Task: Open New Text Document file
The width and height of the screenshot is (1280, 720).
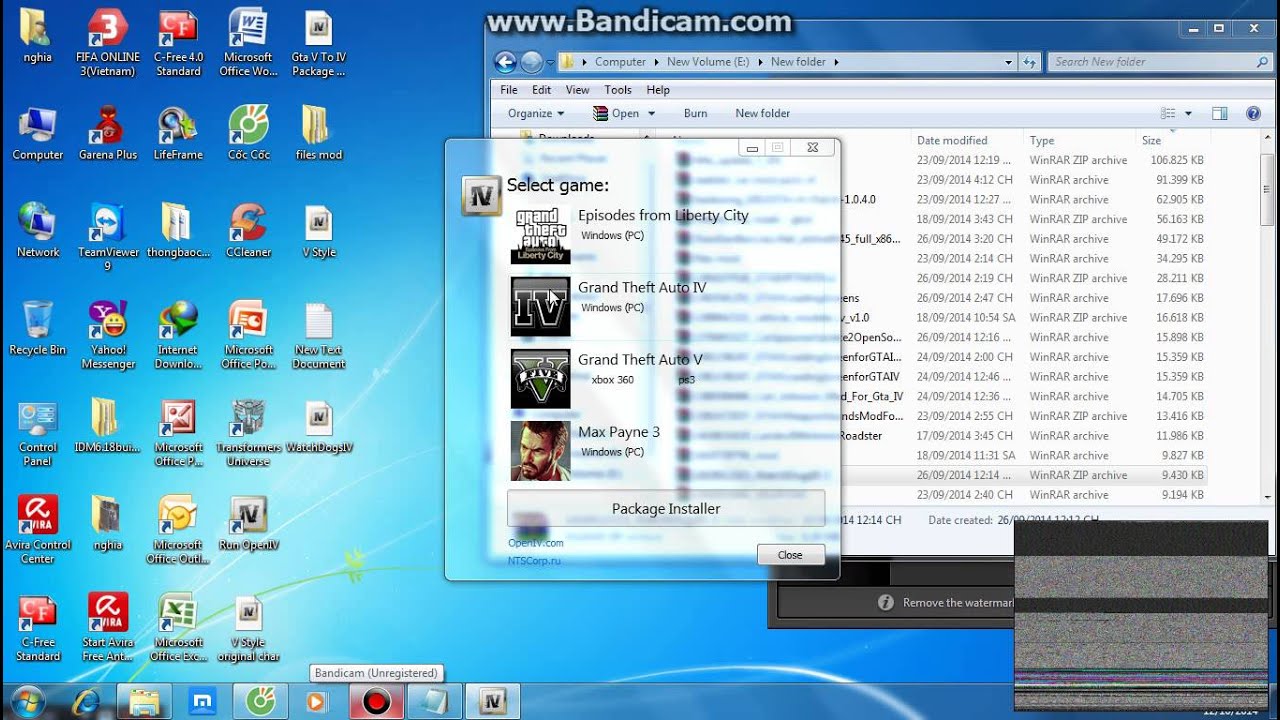Action: click(318, 335)
